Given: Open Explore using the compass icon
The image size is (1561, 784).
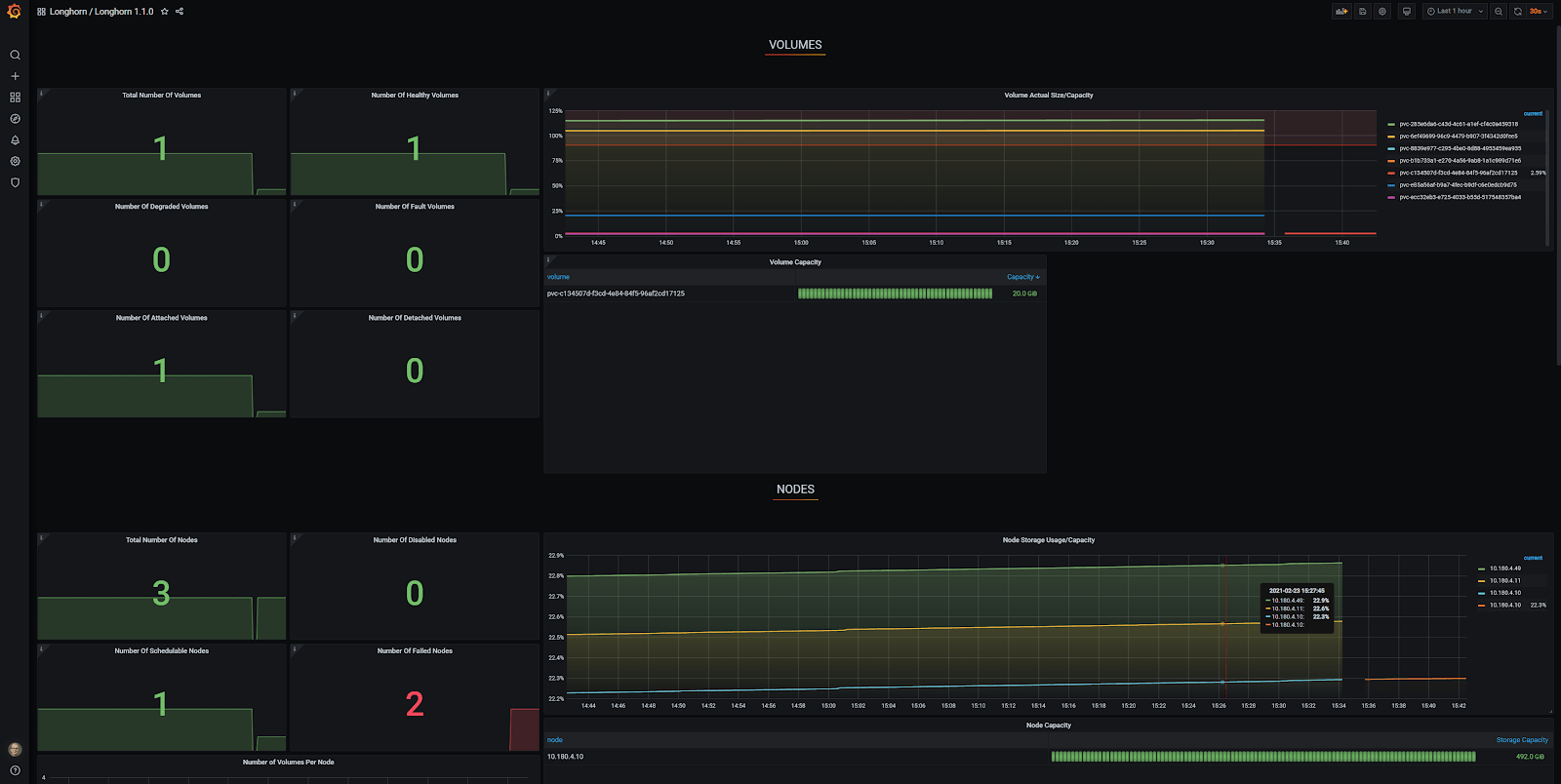Looking at the screenshot, I should [x=15, y=119].
